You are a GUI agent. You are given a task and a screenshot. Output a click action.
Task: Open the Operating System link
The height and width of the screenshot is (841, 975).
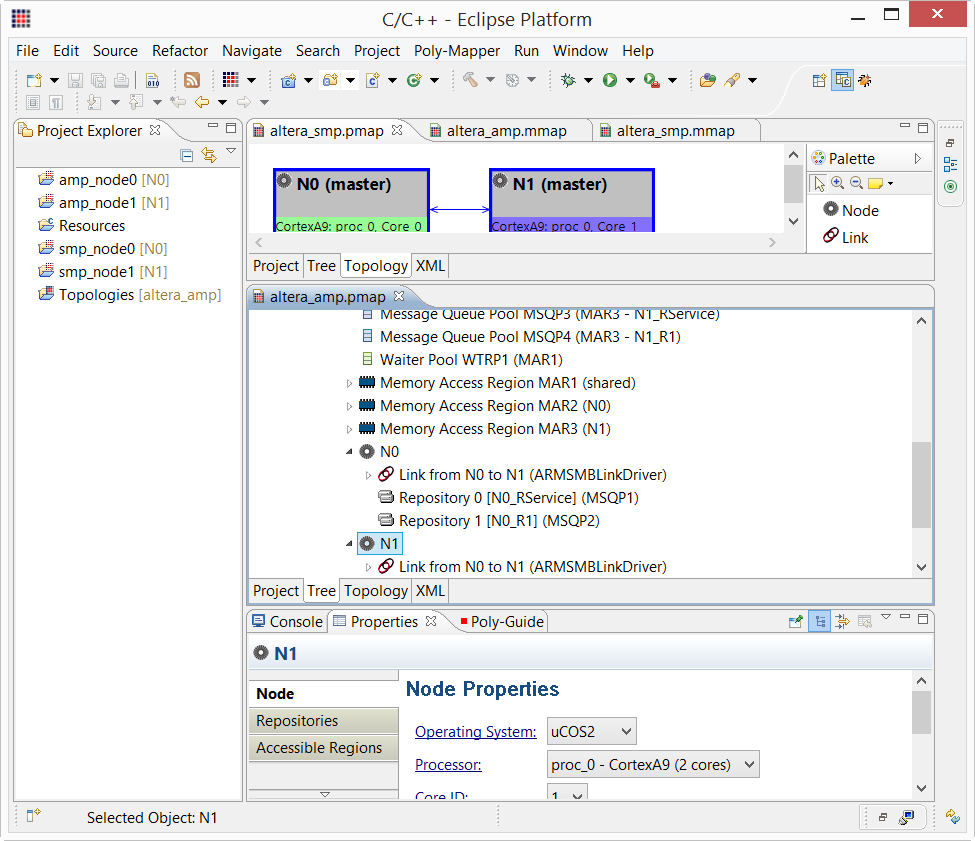point(476,732)
